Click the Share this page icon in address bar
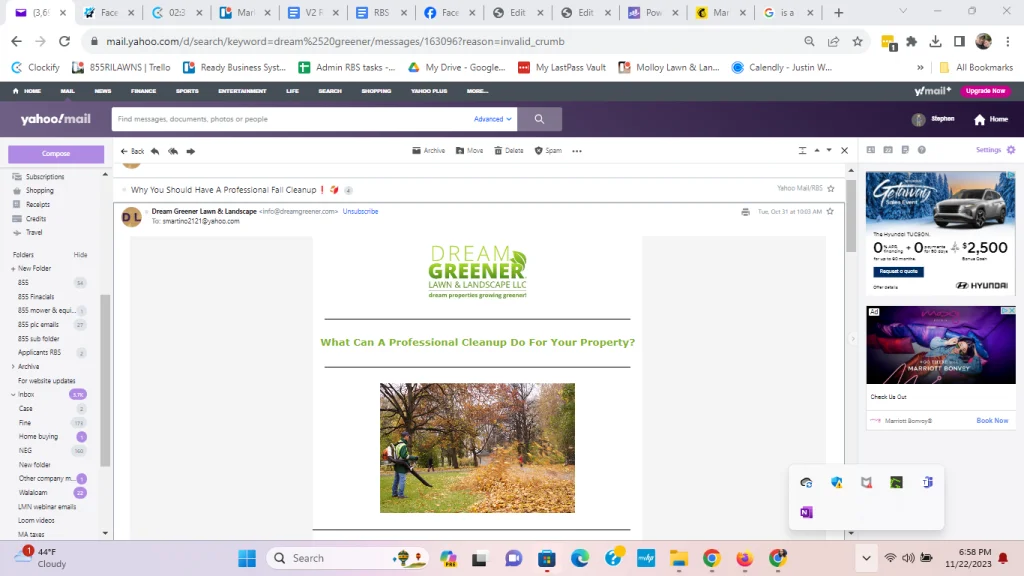1024x576 pixels. pyautogui.click(x=833, y=41)
